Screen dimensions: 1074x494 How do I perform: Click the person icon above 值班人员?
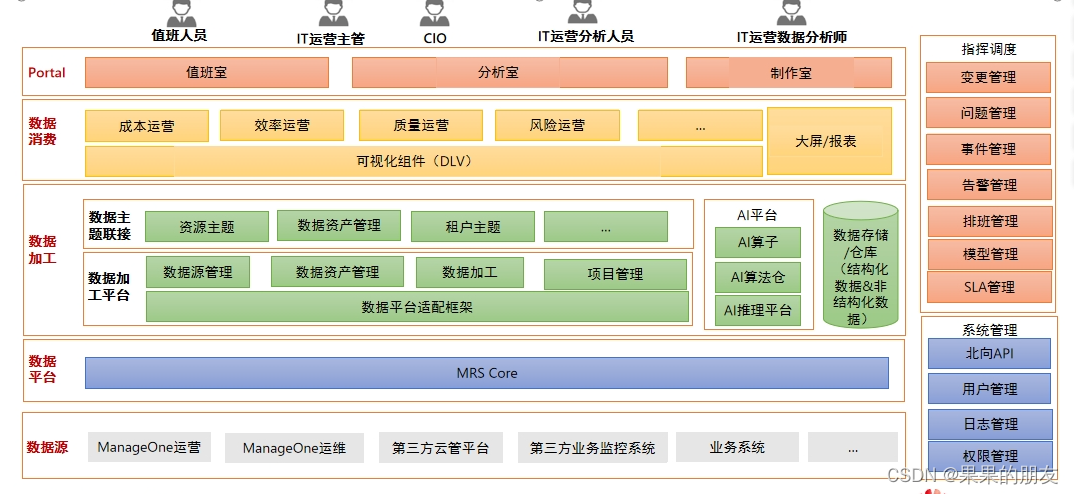coord(182,12)
